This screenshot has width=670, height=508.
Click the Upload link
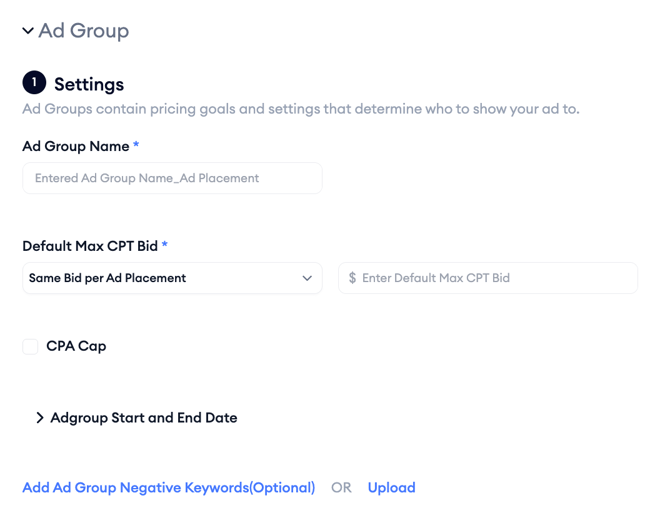[x=391, y=488]
